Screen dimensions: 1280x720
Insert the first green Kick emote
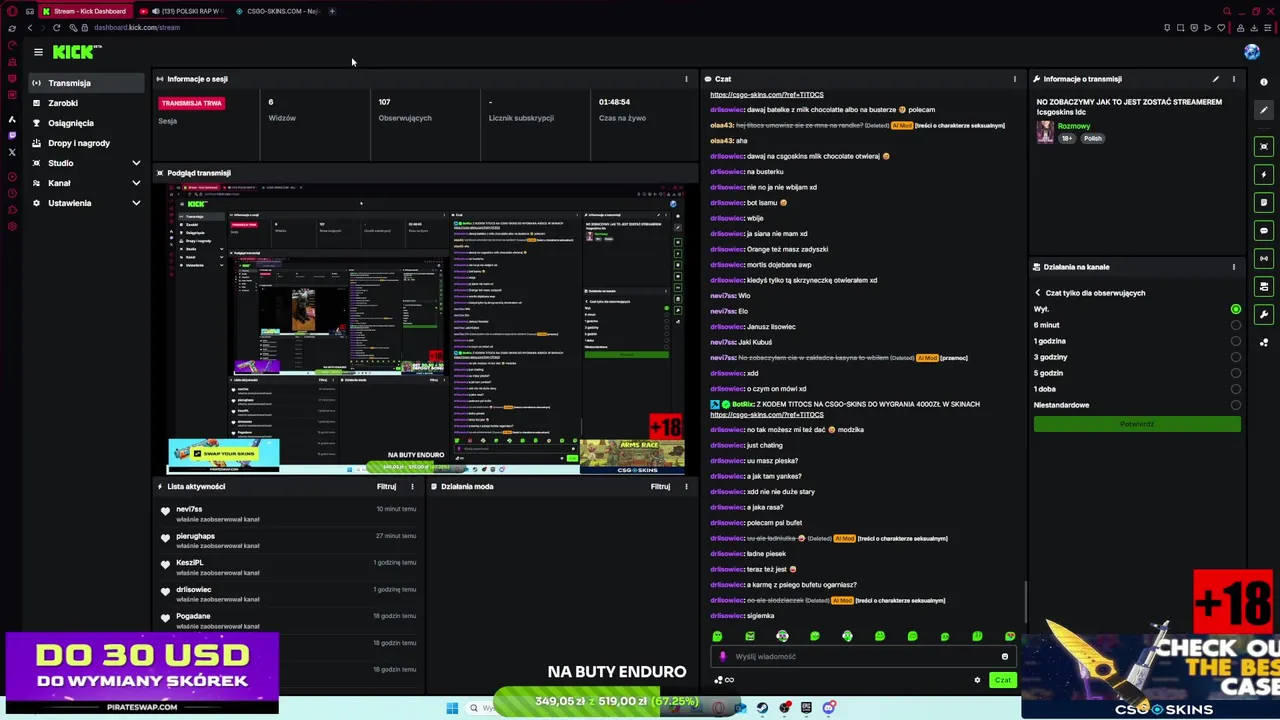pos(717,636)
